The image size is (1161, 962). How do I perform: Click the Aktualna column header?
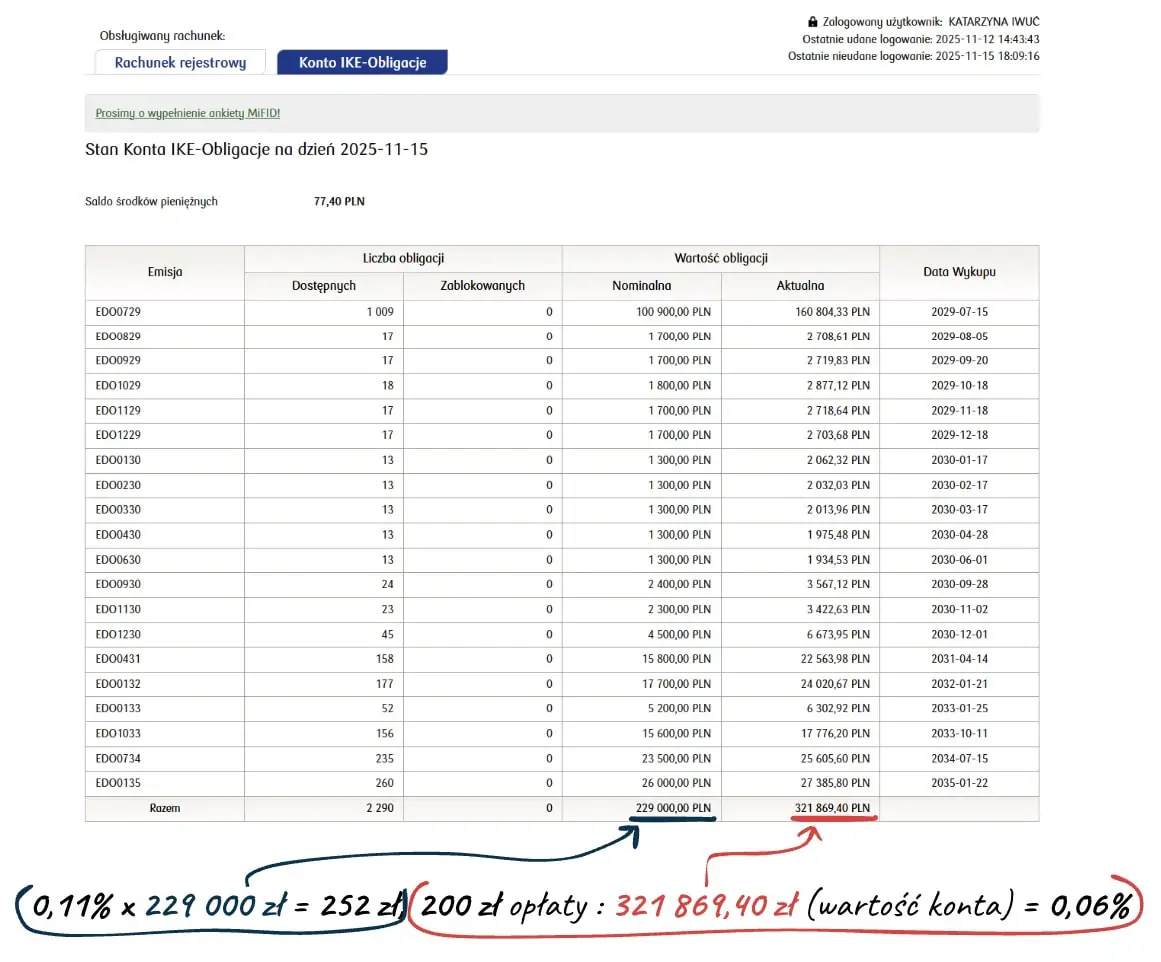coord(800,286)
